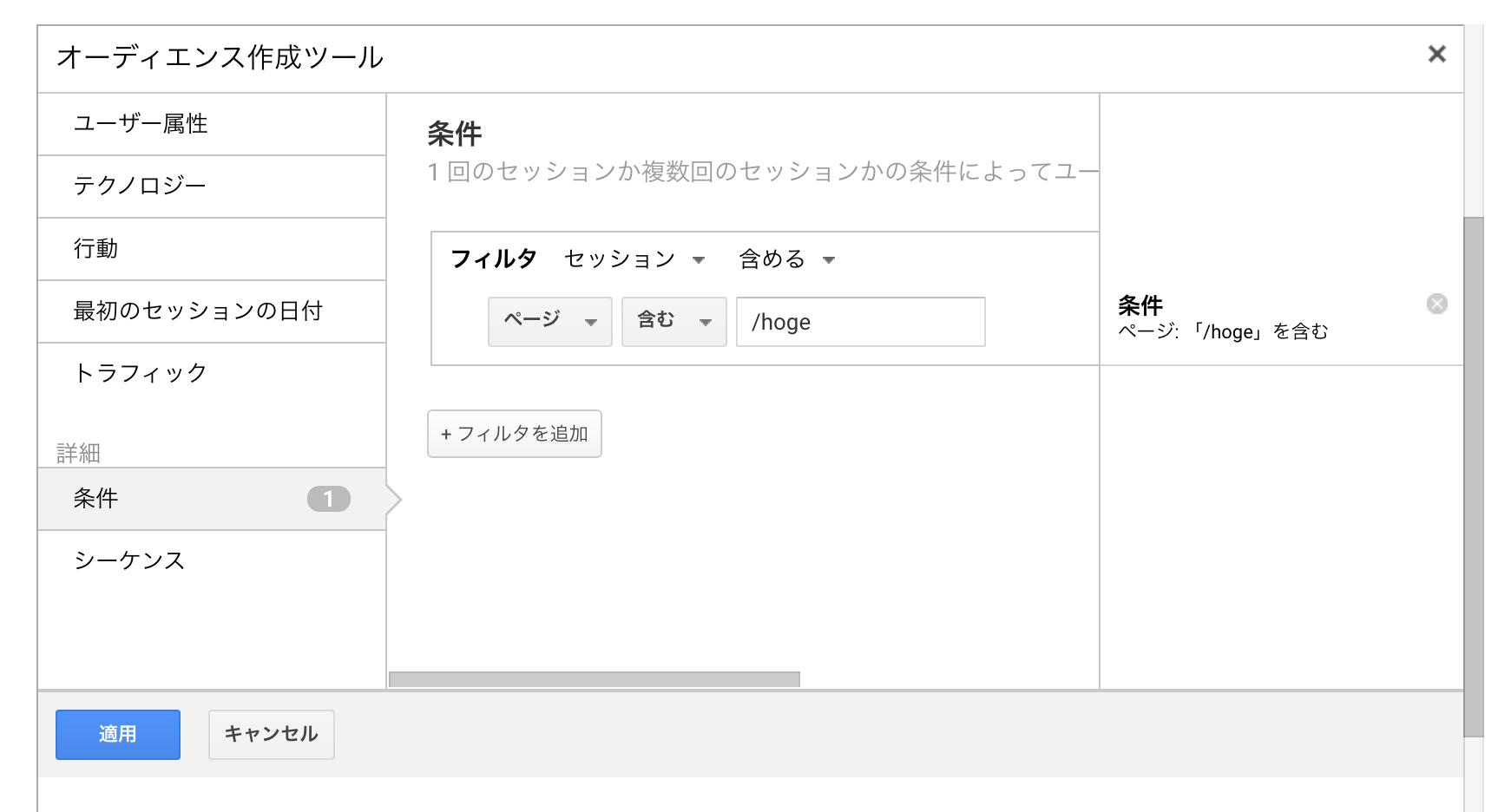The height and width of the screenshot is (812, 1498).
Task: Select ユーザー属性 in the sidebar
Action: coord(141,124)
